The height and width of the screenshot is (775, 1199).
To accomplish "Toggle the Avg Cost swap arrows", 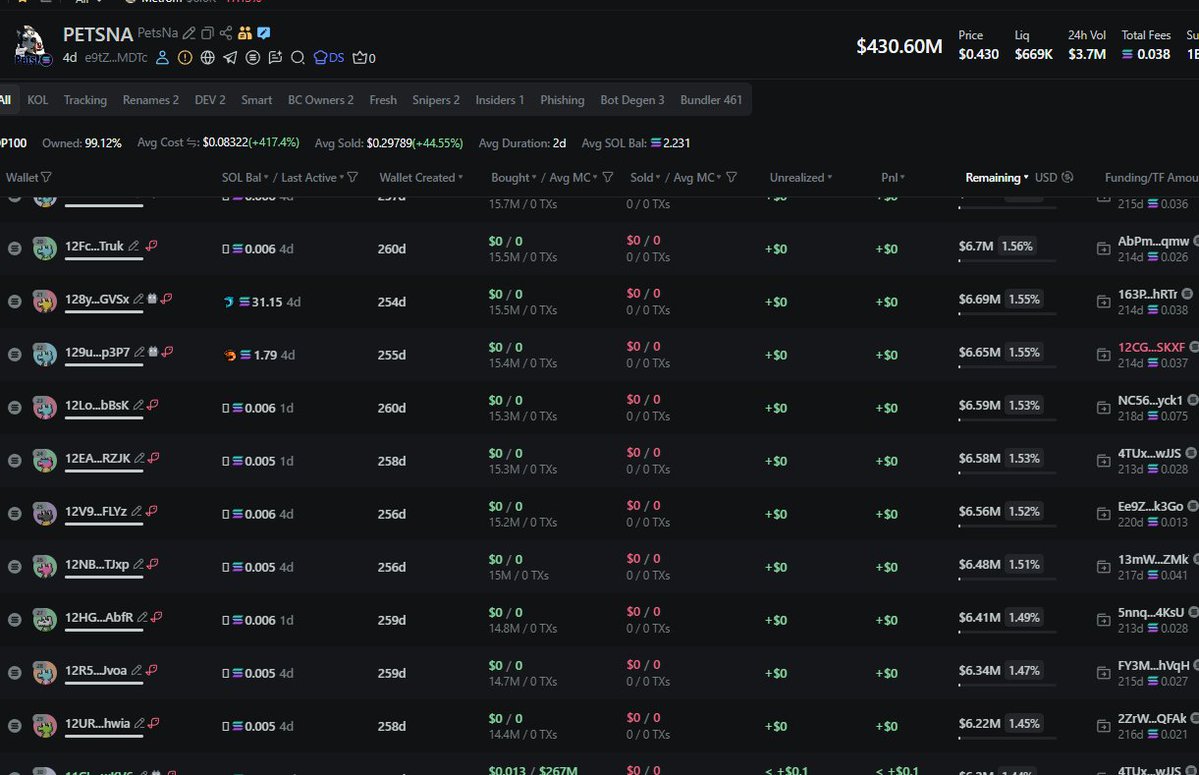I will click(x=192, y=143).
